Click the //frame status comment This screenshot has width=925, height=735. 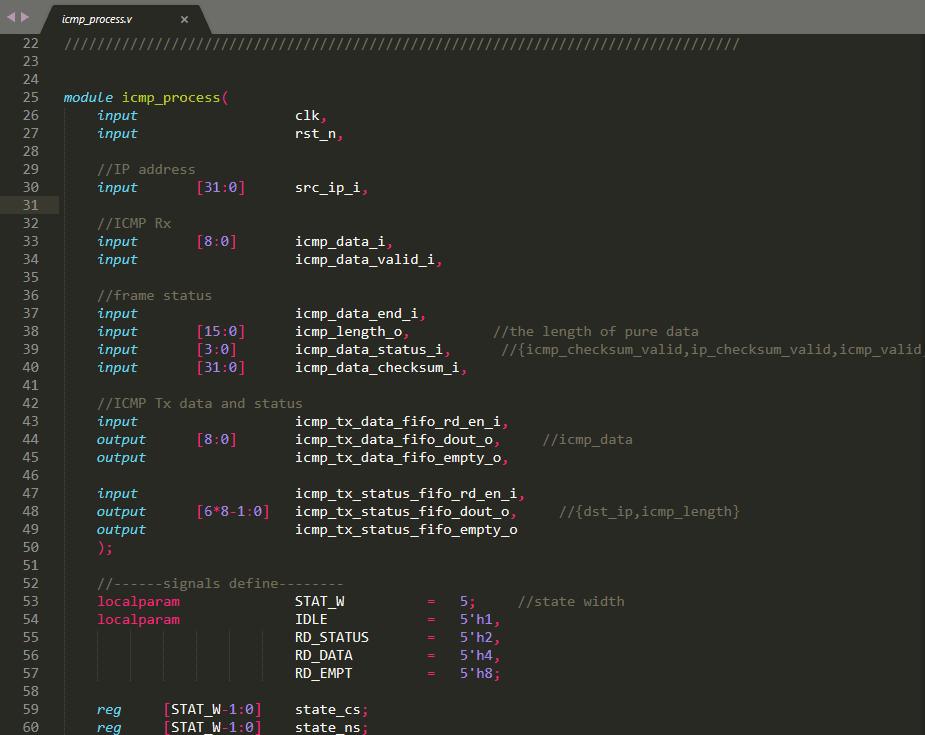[x=154, y=295]
